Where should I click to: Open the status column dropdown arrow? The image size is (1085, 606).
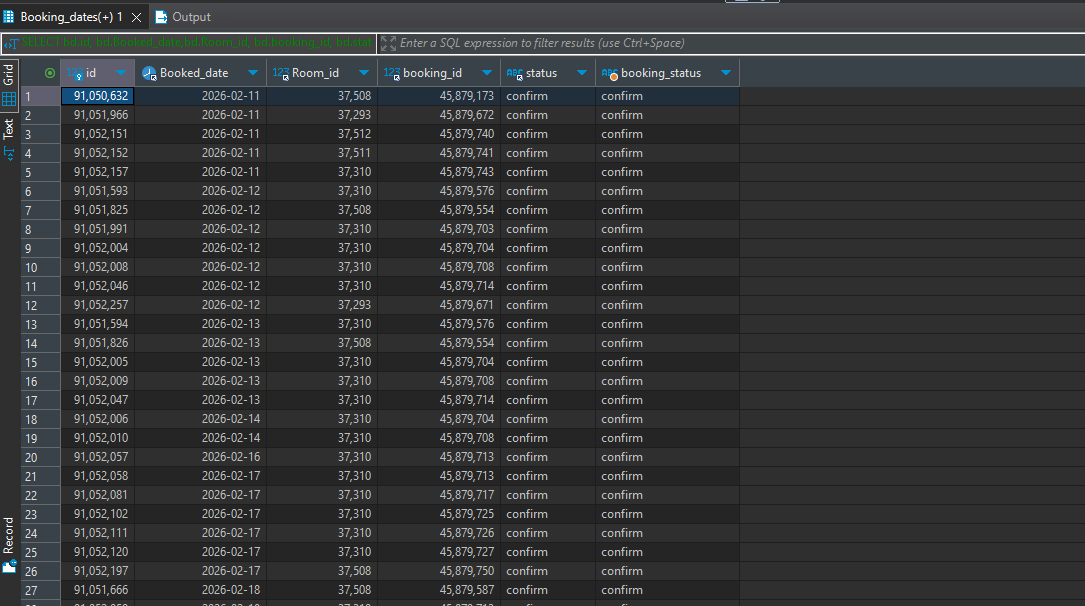pos(582,73)
